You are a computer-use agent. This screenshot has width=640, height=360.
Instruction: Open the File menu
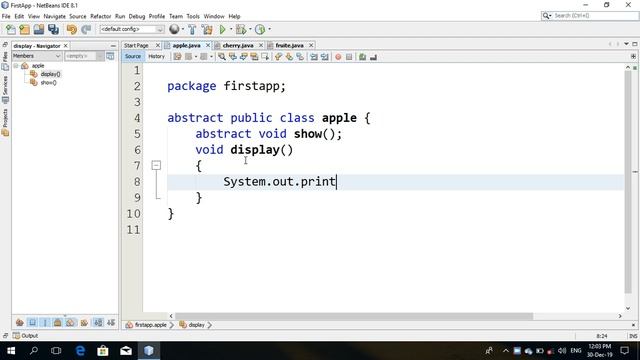click(6, 16)
